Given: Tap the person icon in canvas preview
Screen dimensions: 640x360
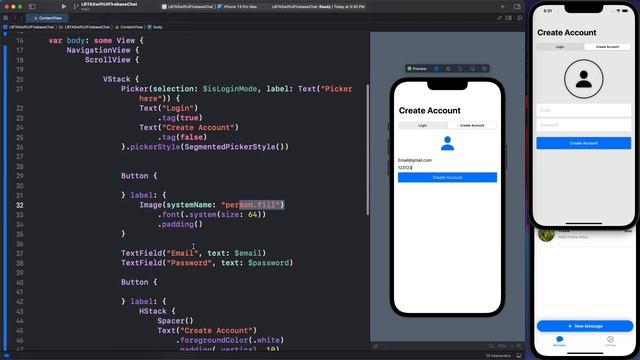Looking at the screenshot, I should 447,143.
